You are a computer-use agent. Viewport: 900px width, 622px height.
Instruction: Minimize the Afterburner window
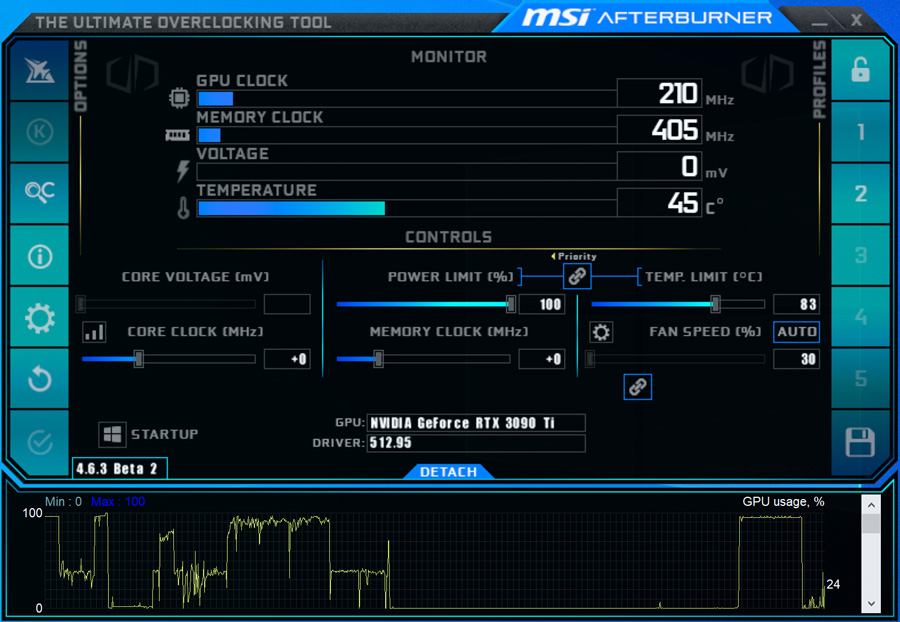pos(819,22)
